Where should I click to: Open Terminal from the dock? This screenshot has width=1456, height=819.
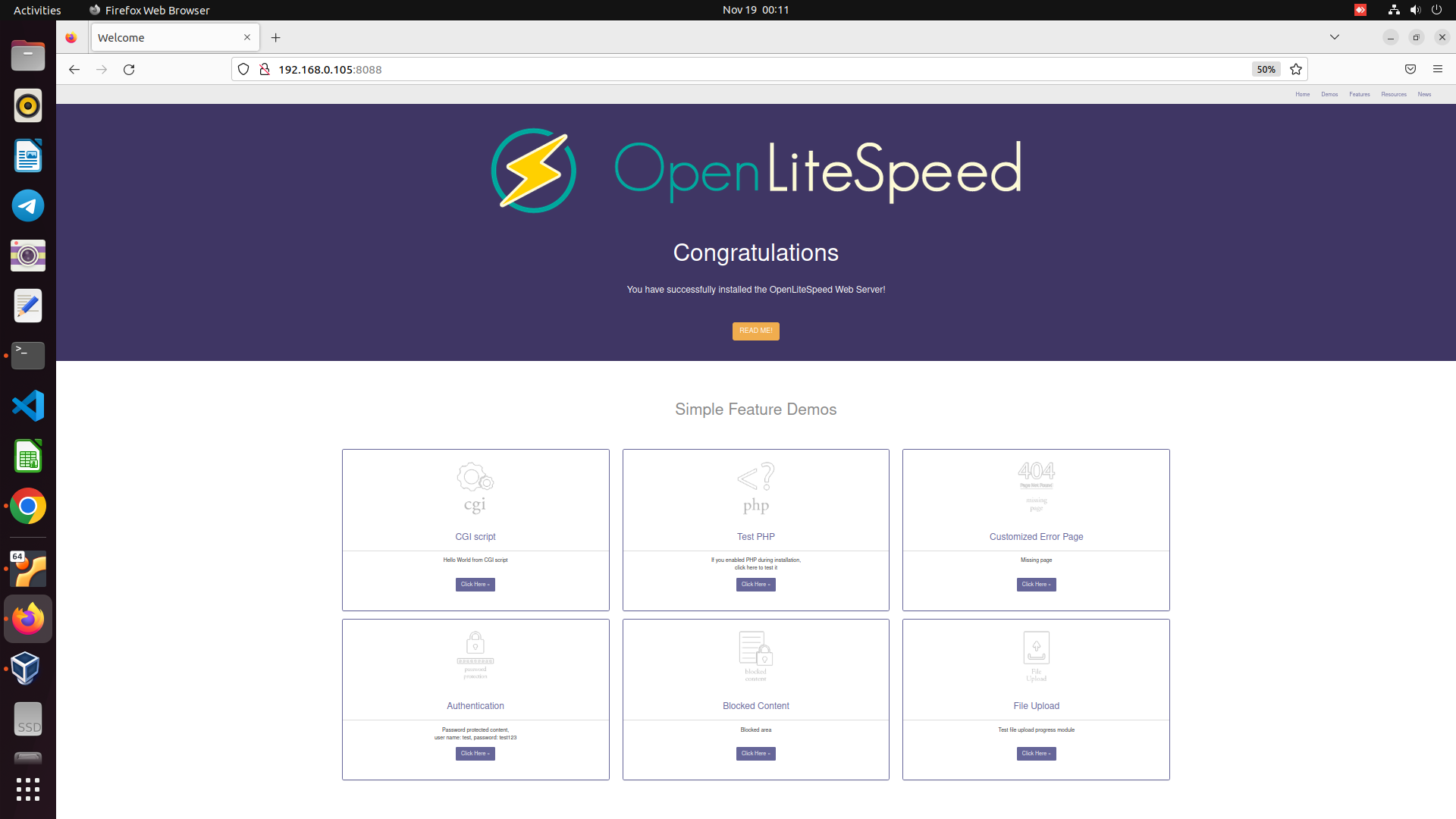[28, 356]
